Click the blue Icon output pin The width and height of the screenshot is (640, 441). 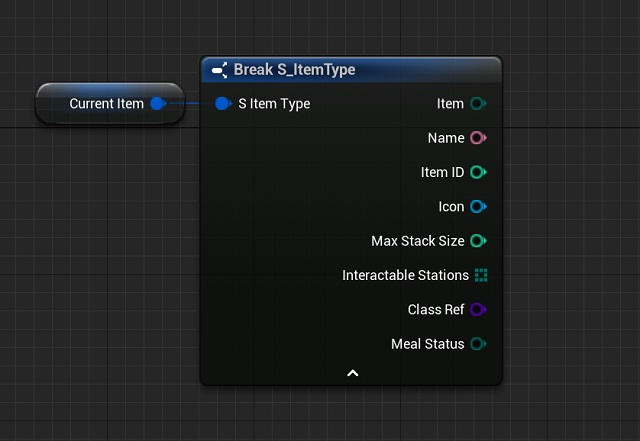pos(478,207)
